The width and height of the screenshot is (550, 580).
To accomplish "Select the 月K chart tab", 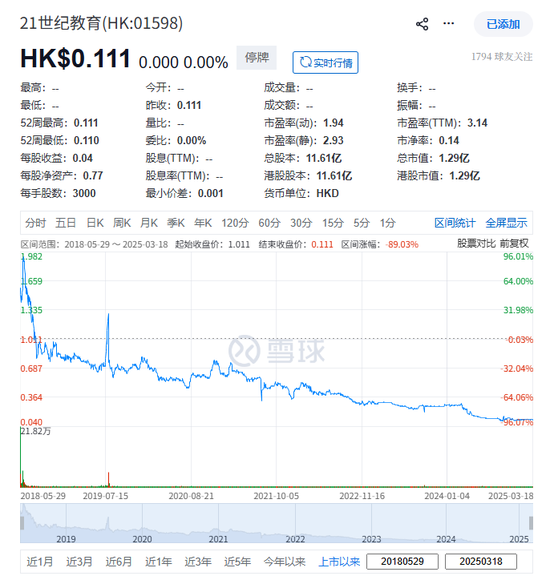I will 149,223.
